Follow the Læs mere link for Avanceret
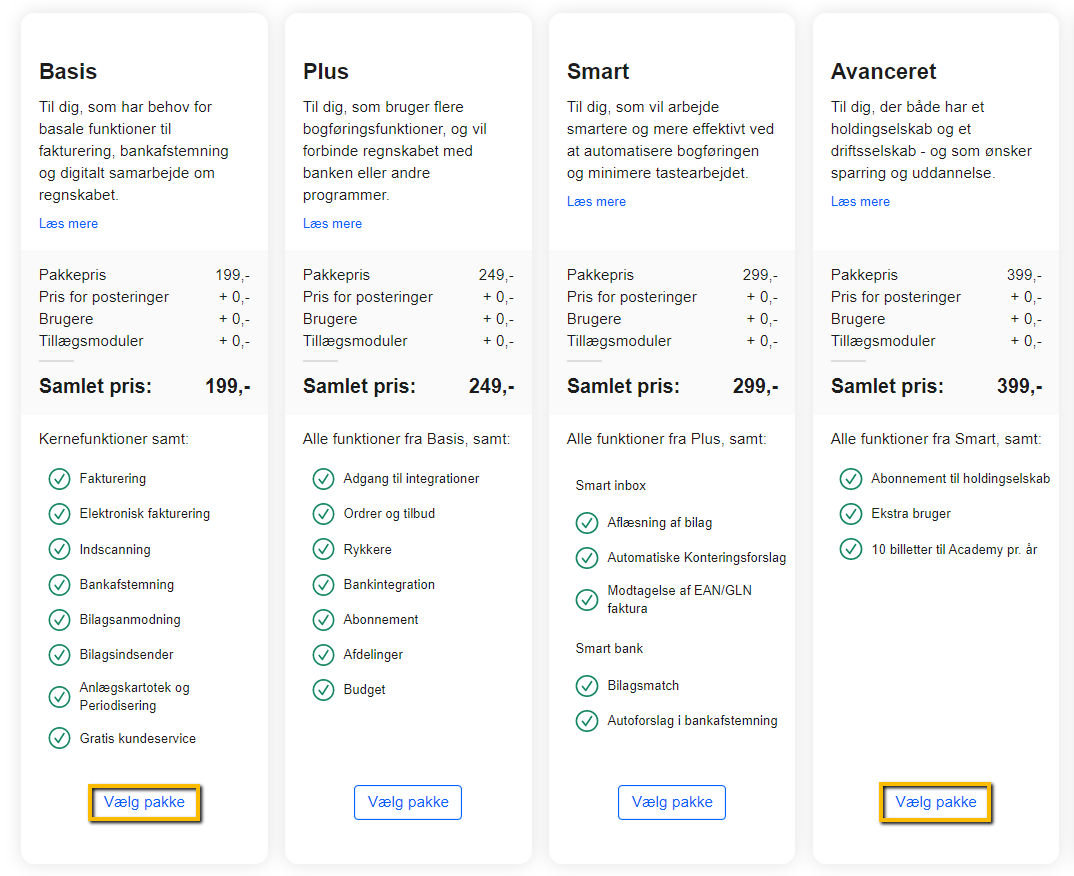This screenshot has width=1074, height=876. click(x=860, y=202)
